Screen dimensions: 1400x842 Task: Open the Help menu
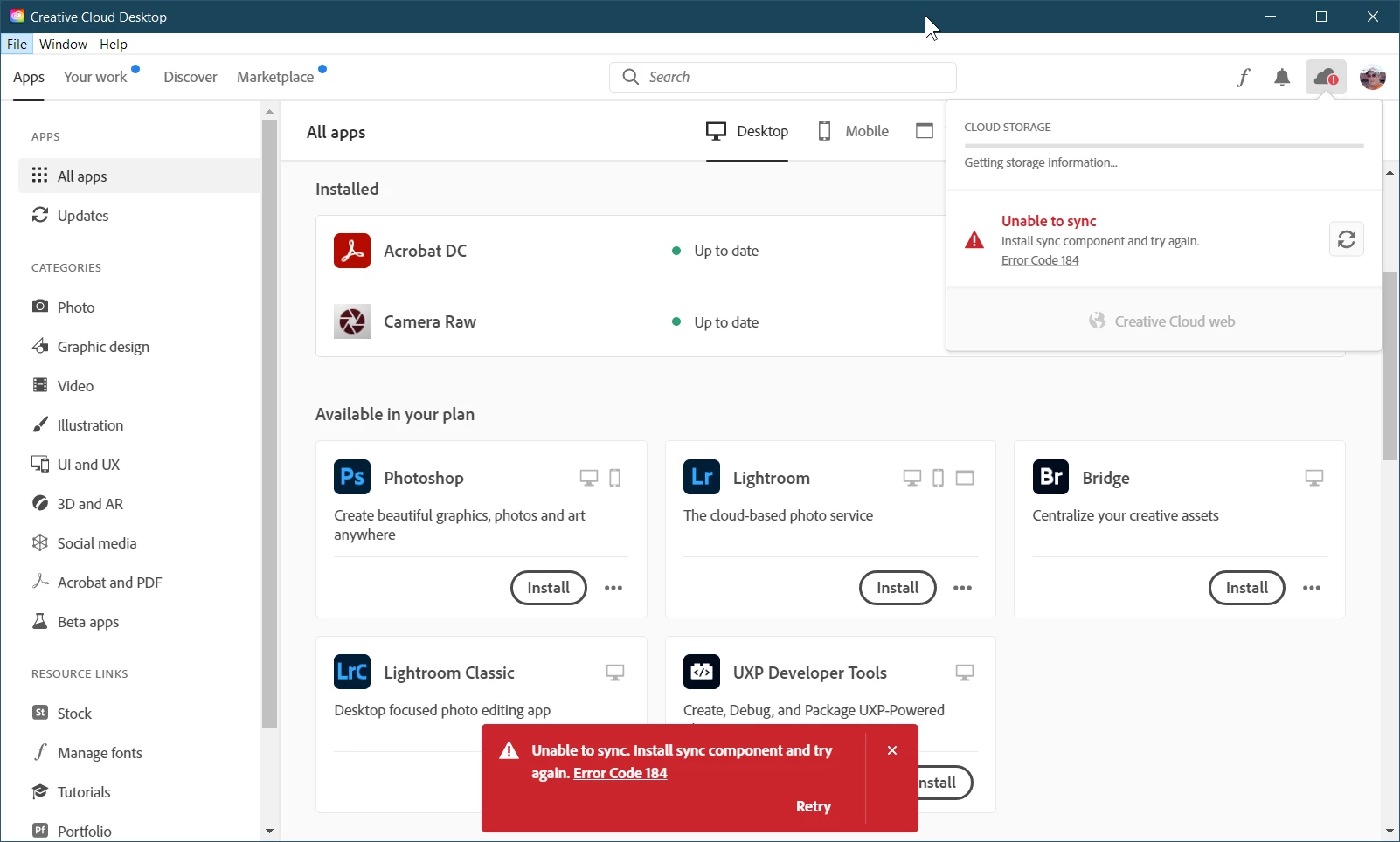(114, 44)
